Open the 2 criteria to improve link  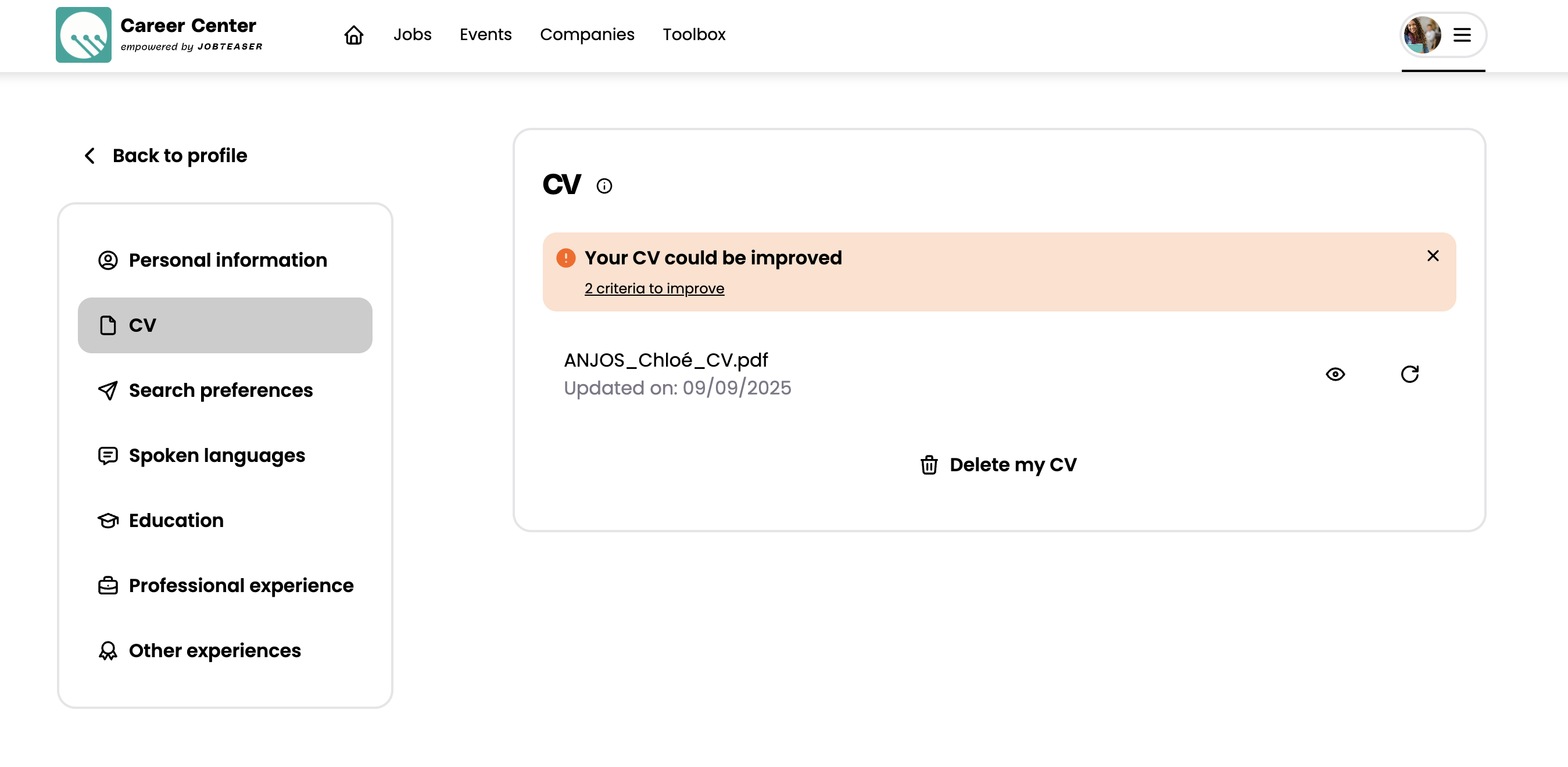point(654,289)
